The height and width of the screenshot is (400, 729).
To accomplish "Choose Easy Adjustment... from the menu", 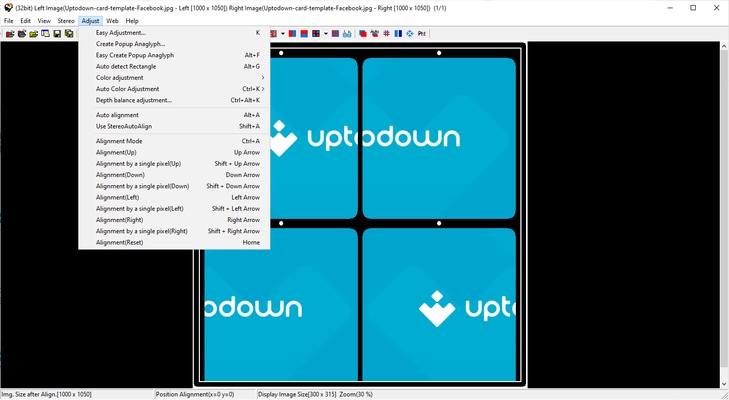I will pyautogui.click(x=174, y=33).
